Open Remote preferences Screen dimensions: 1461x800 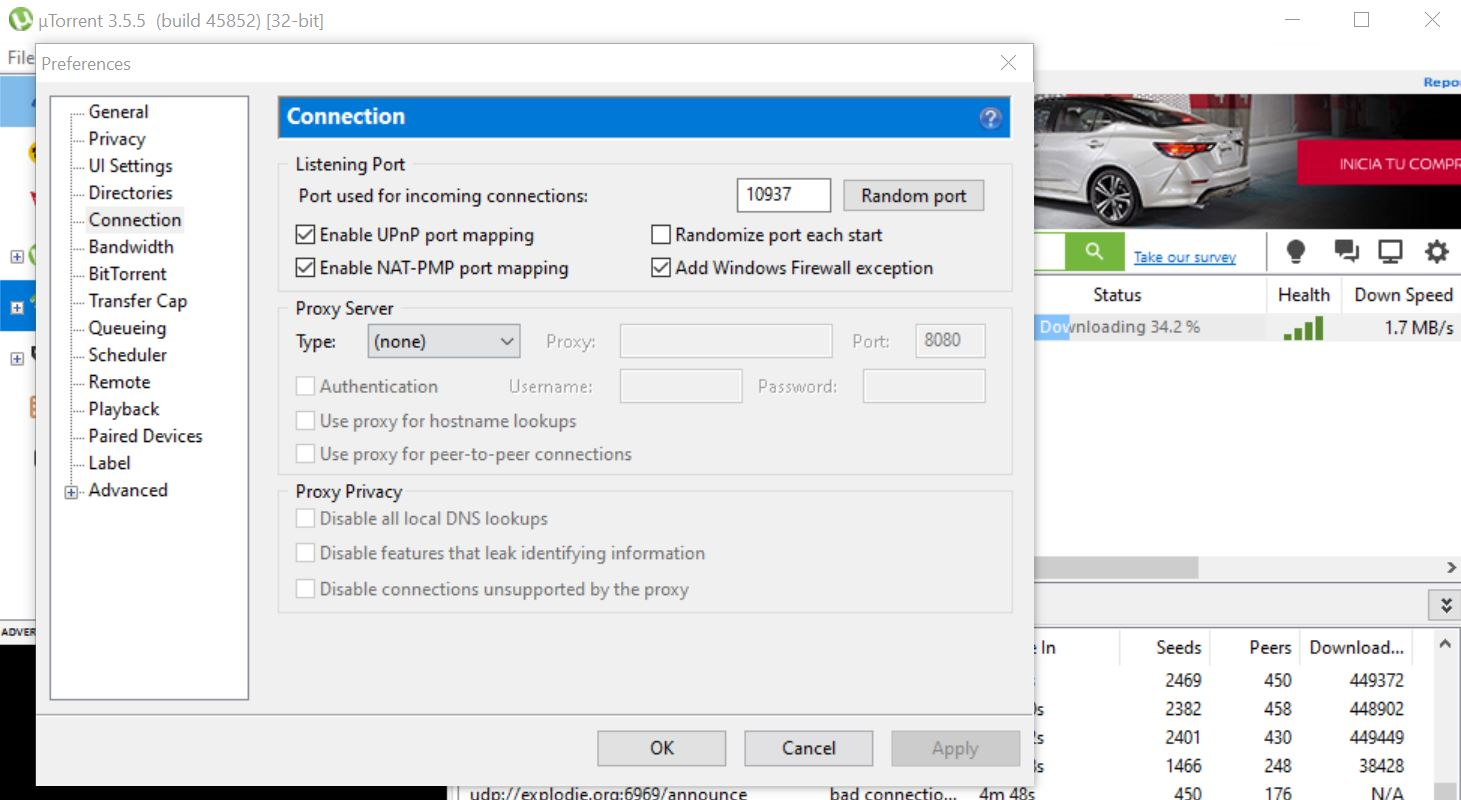[x=119, y=382]
